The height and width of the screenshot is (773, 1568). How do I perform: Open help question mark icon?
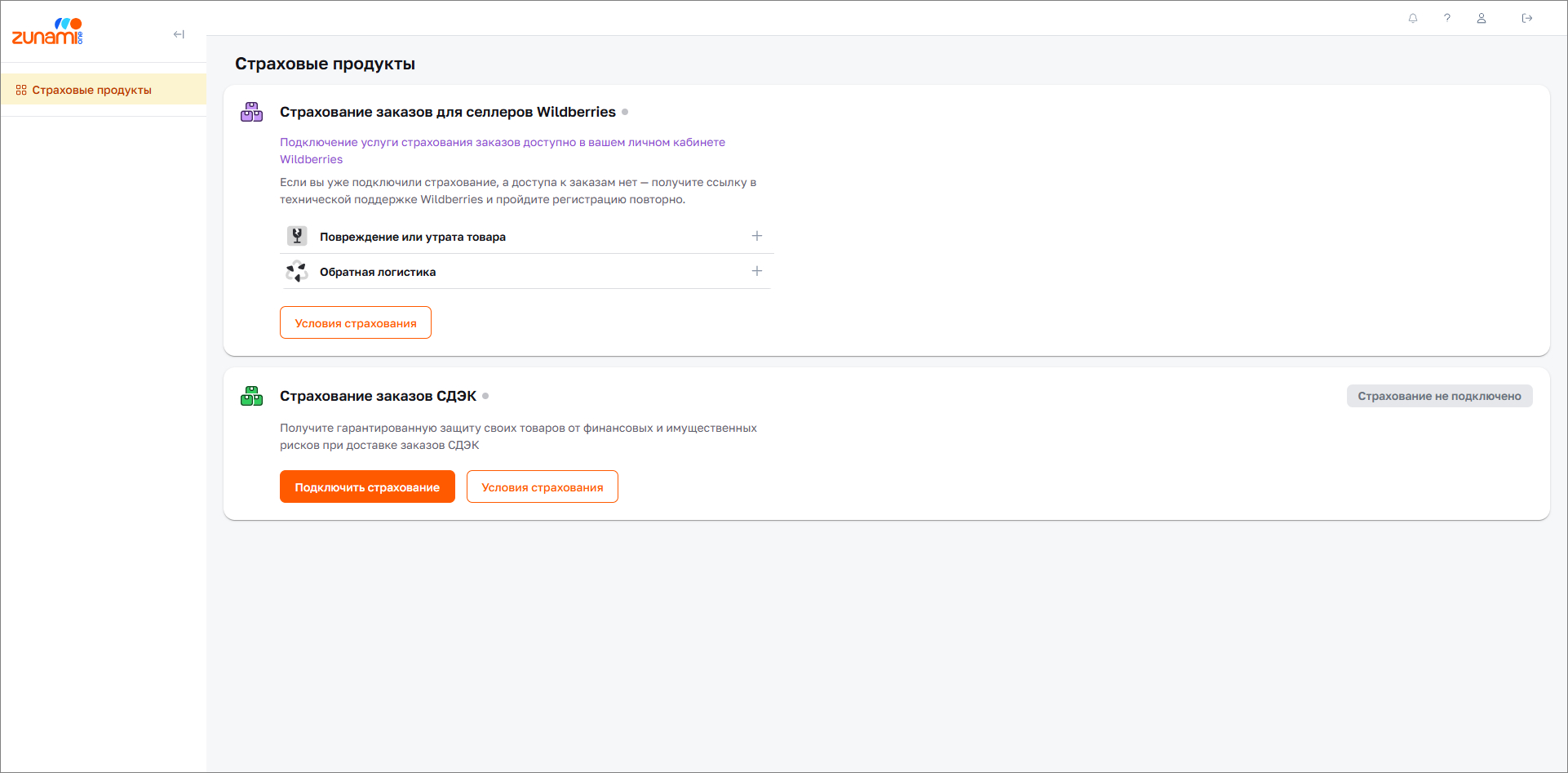click(x=1447, y=18)
